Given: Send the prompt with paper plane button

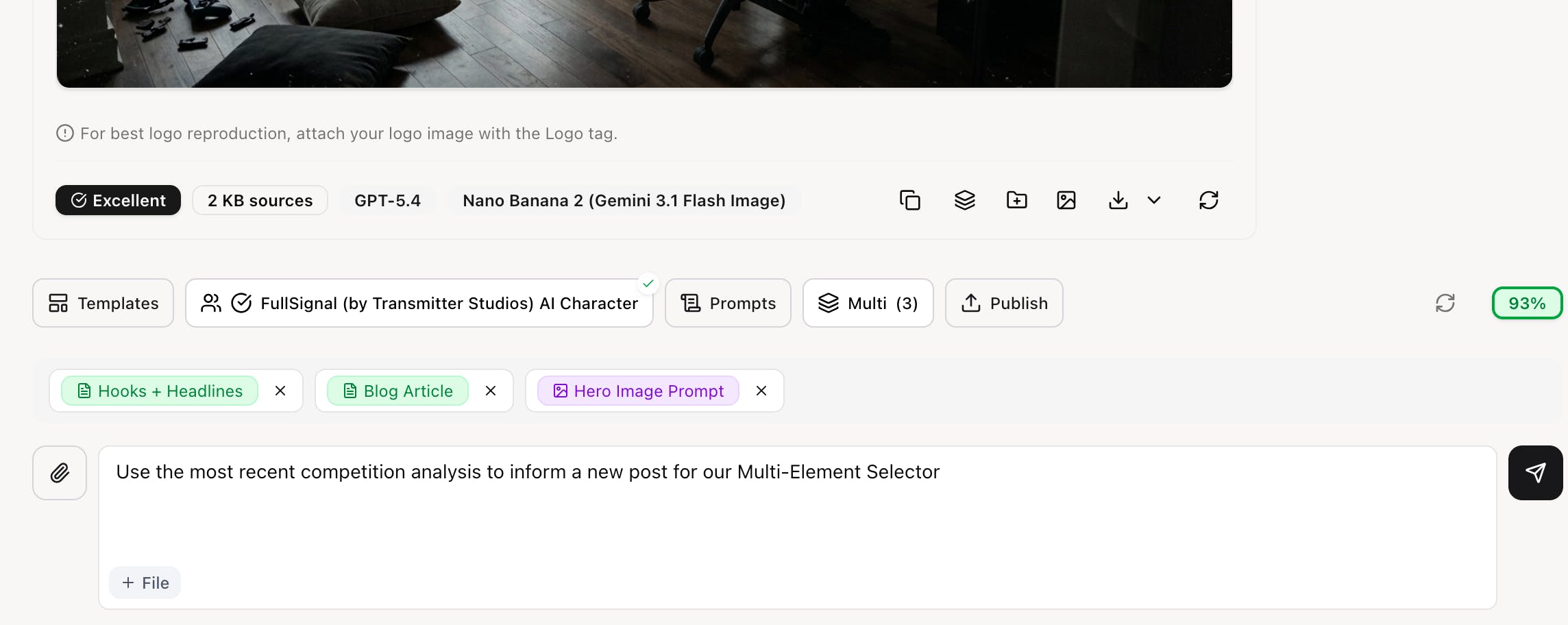Looking at the screenshot, I should coord(1535,473).
